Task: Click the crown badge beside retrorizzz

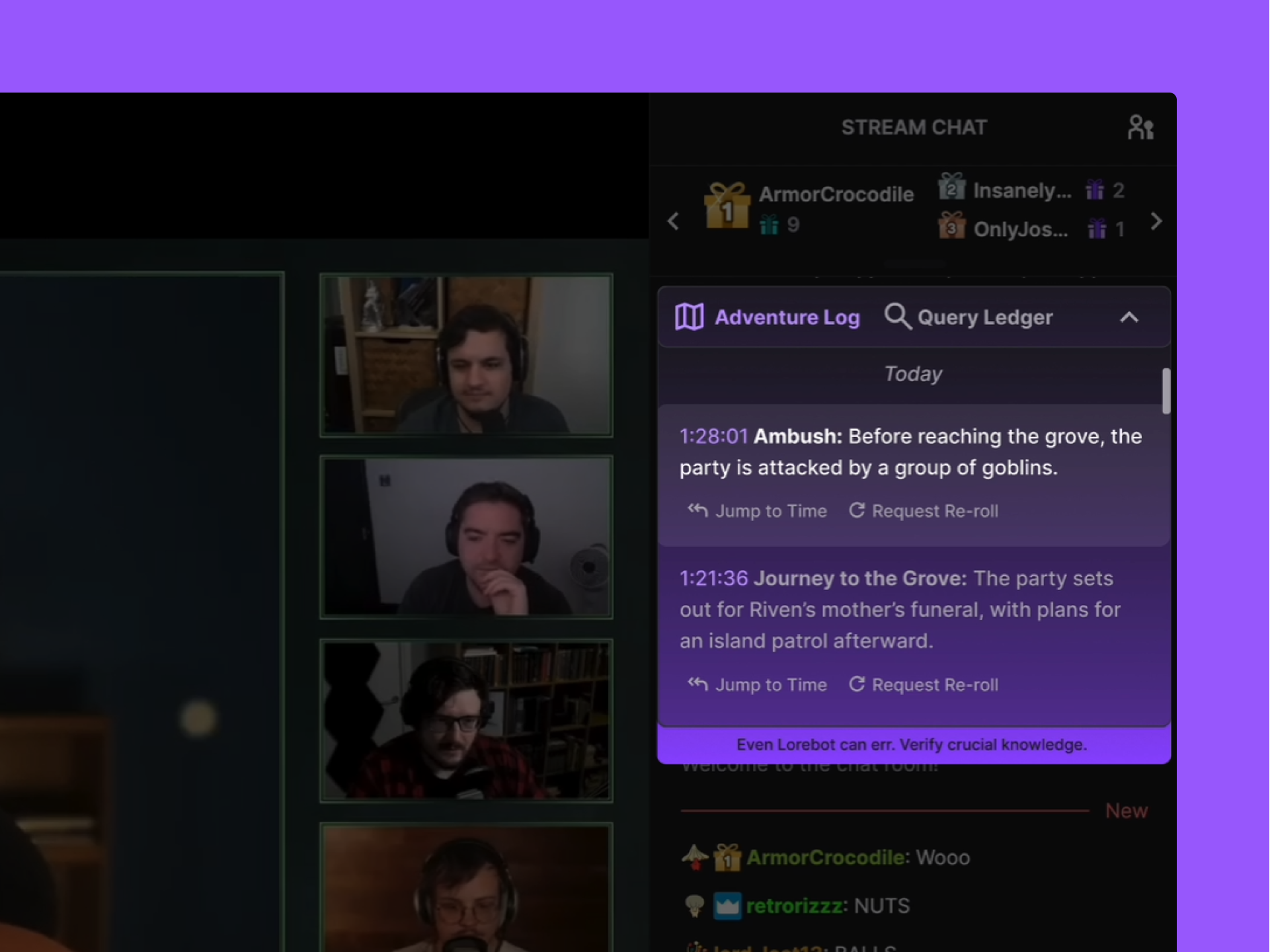Action: click(727, 906)
